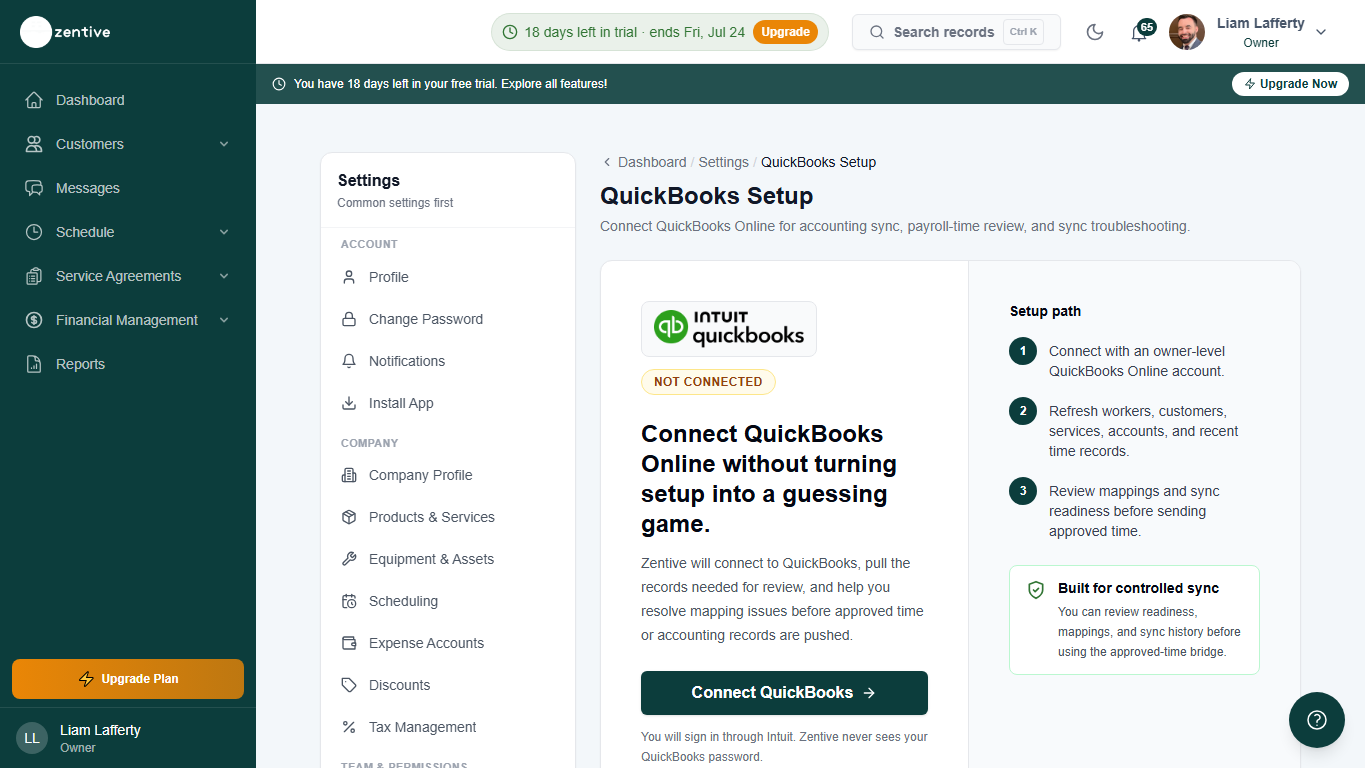1365x768 pixels.
Task: Click the Reports document icon
Action: coord(34,364)
